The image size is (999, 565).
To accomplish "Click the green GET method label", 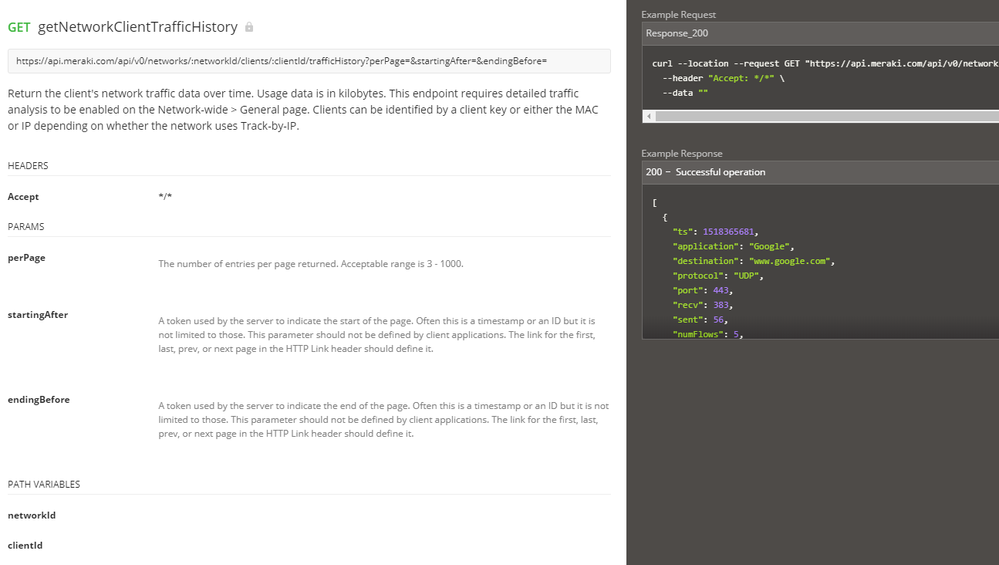I will pyautogui.click(x=19, y=27).
